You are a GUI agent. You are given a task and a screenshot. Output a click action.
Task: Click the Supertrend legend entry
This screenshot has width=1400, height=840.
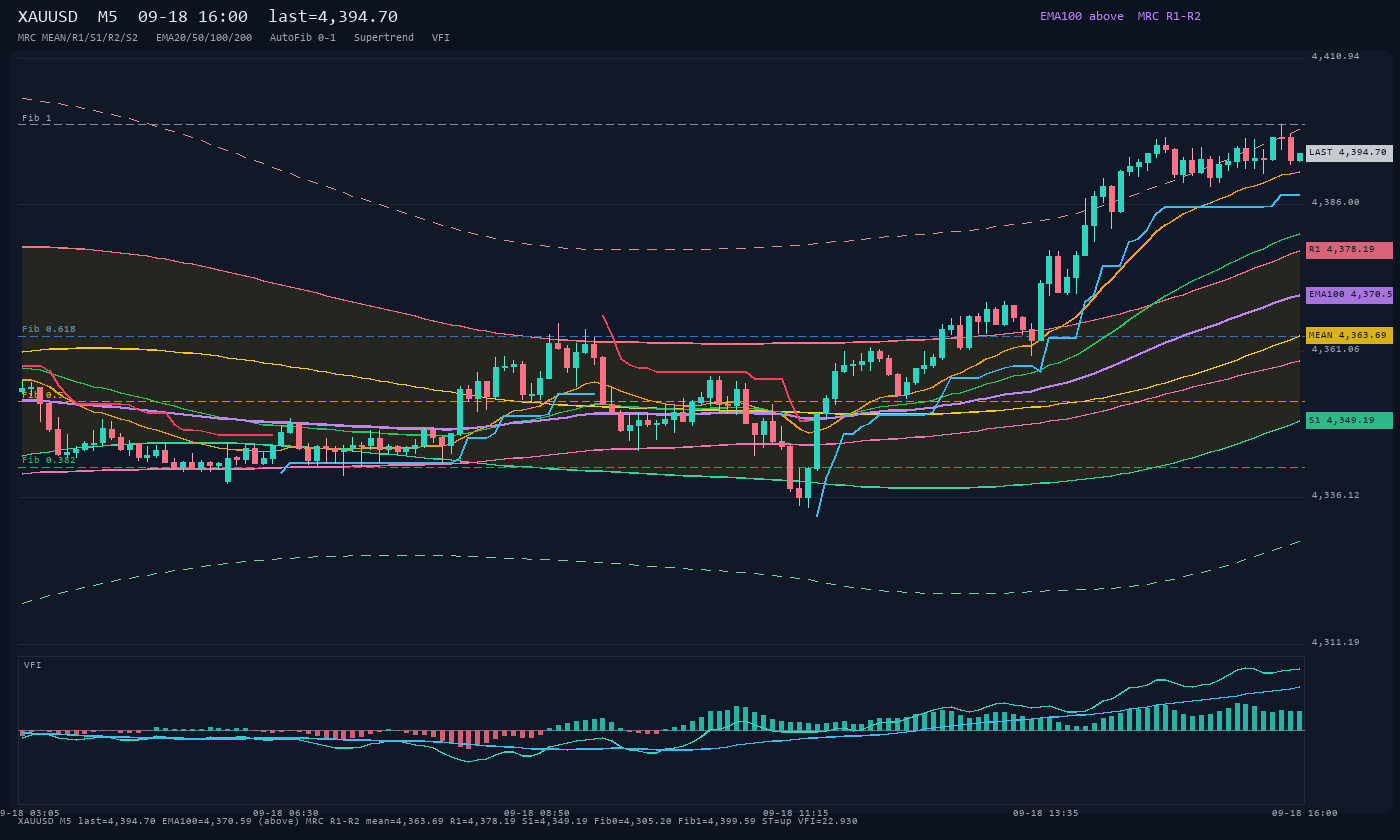pyautogui.click(x=384, y=37)
